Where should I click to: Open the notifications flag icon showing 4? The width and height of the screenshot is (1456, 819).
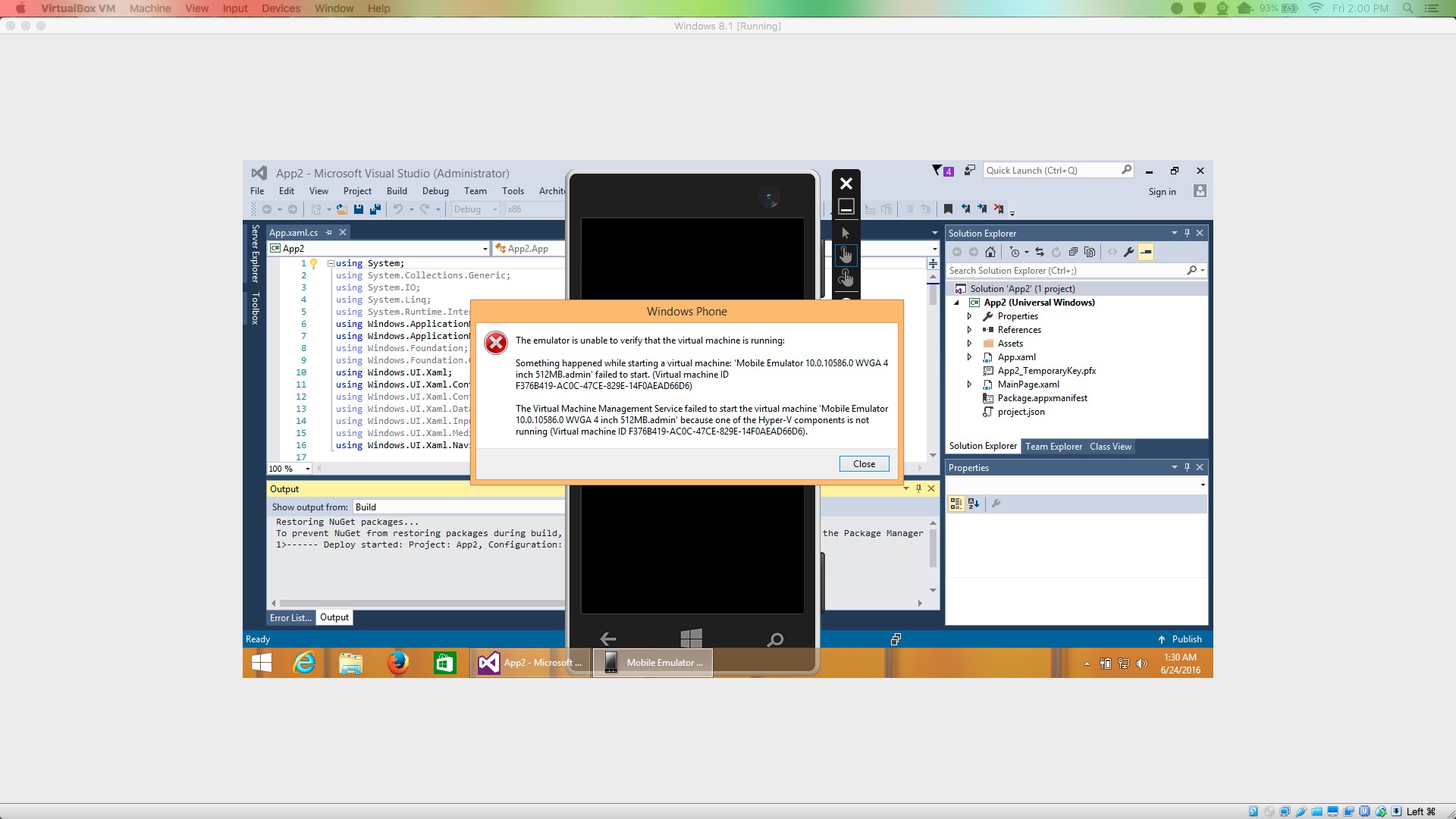(943, 171)
